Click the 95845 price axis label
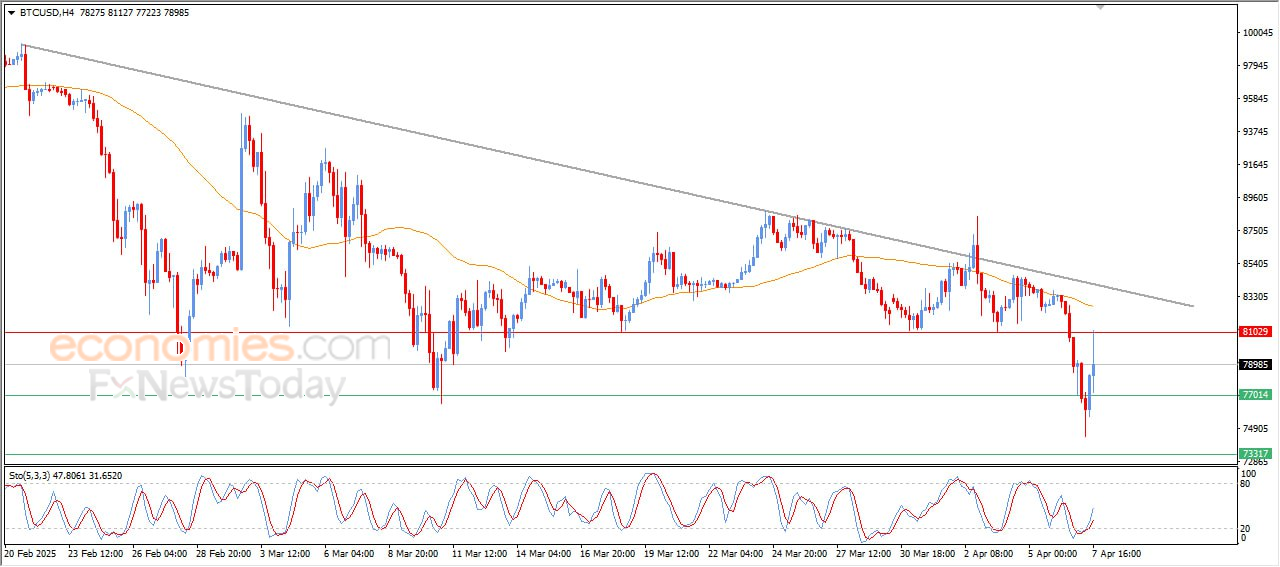Viewport: 1280px width, 567px height. pyautogui.click(x=1256, y=99)
